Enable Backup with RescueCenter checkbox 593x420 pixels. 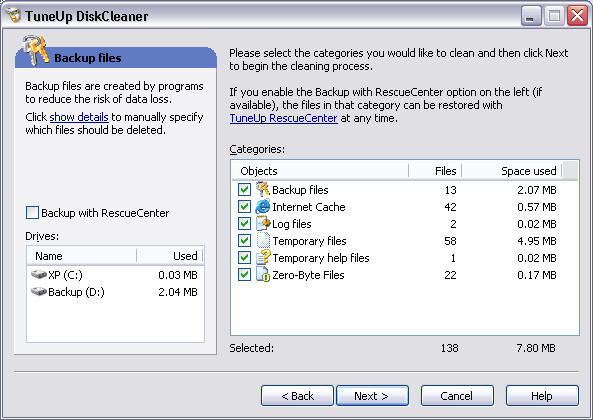pos(32,213)
